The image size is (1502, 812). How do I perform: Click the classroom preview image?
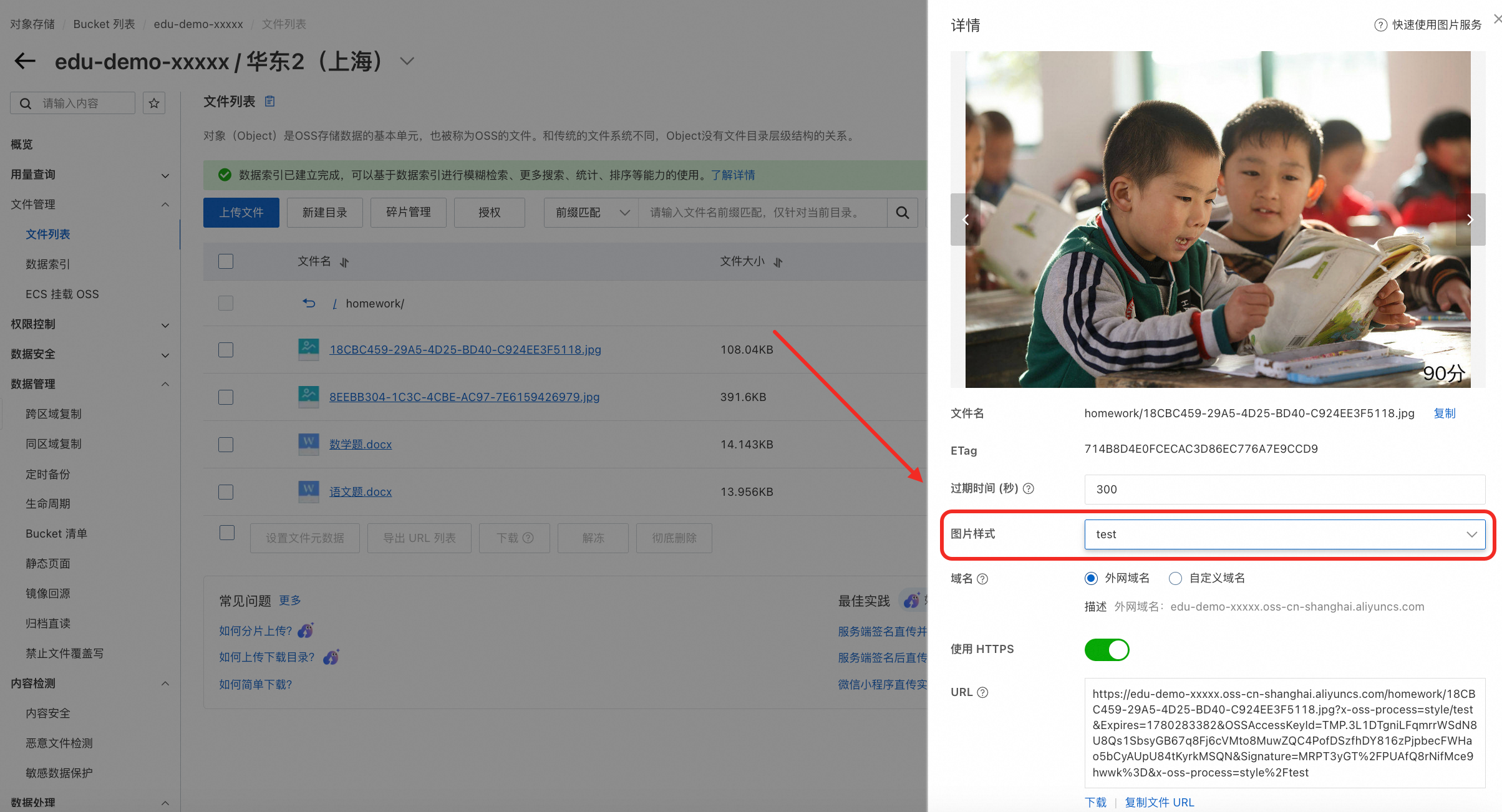point(1218,220)
